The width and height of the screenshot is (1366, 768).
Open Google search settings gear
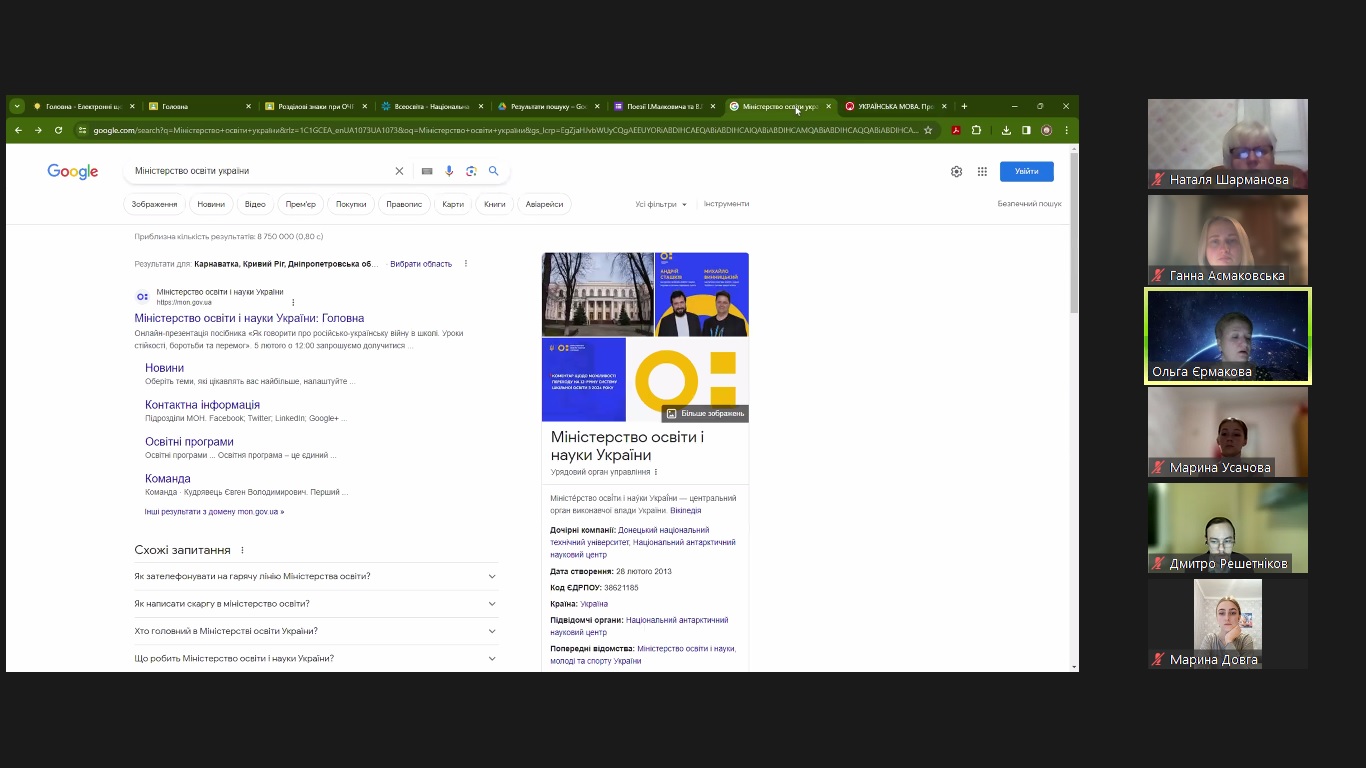pos(956,171)
